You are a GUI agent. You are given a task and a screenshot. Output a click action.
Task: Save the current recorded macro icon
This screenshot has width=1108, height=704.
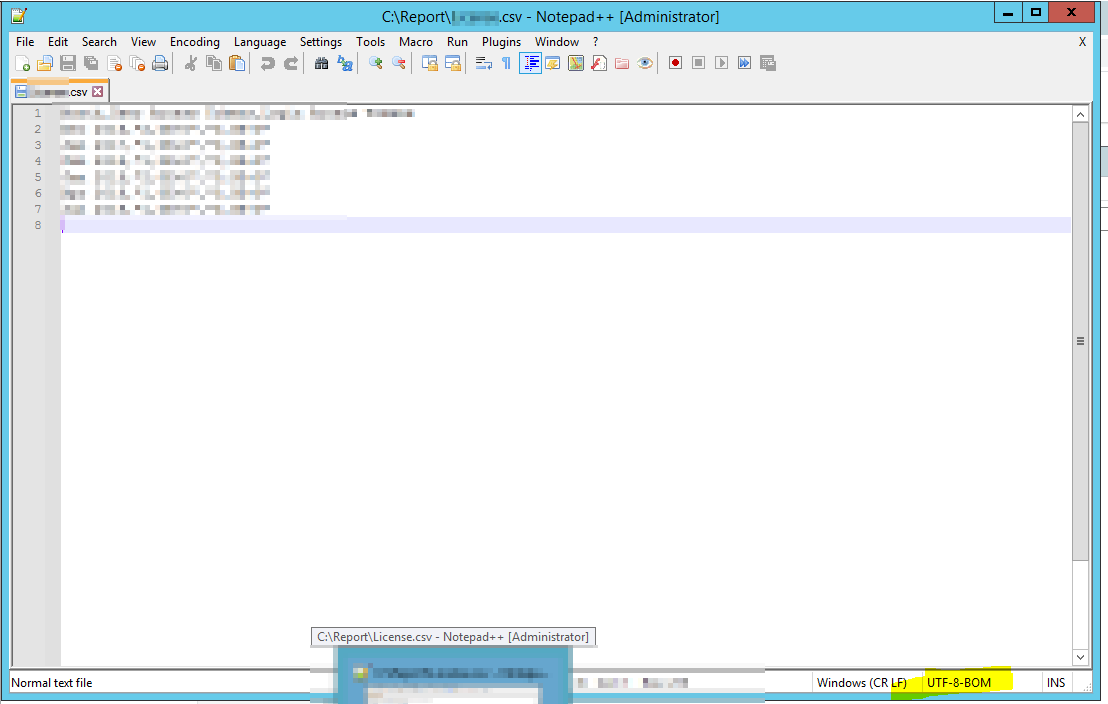(767, 64)
